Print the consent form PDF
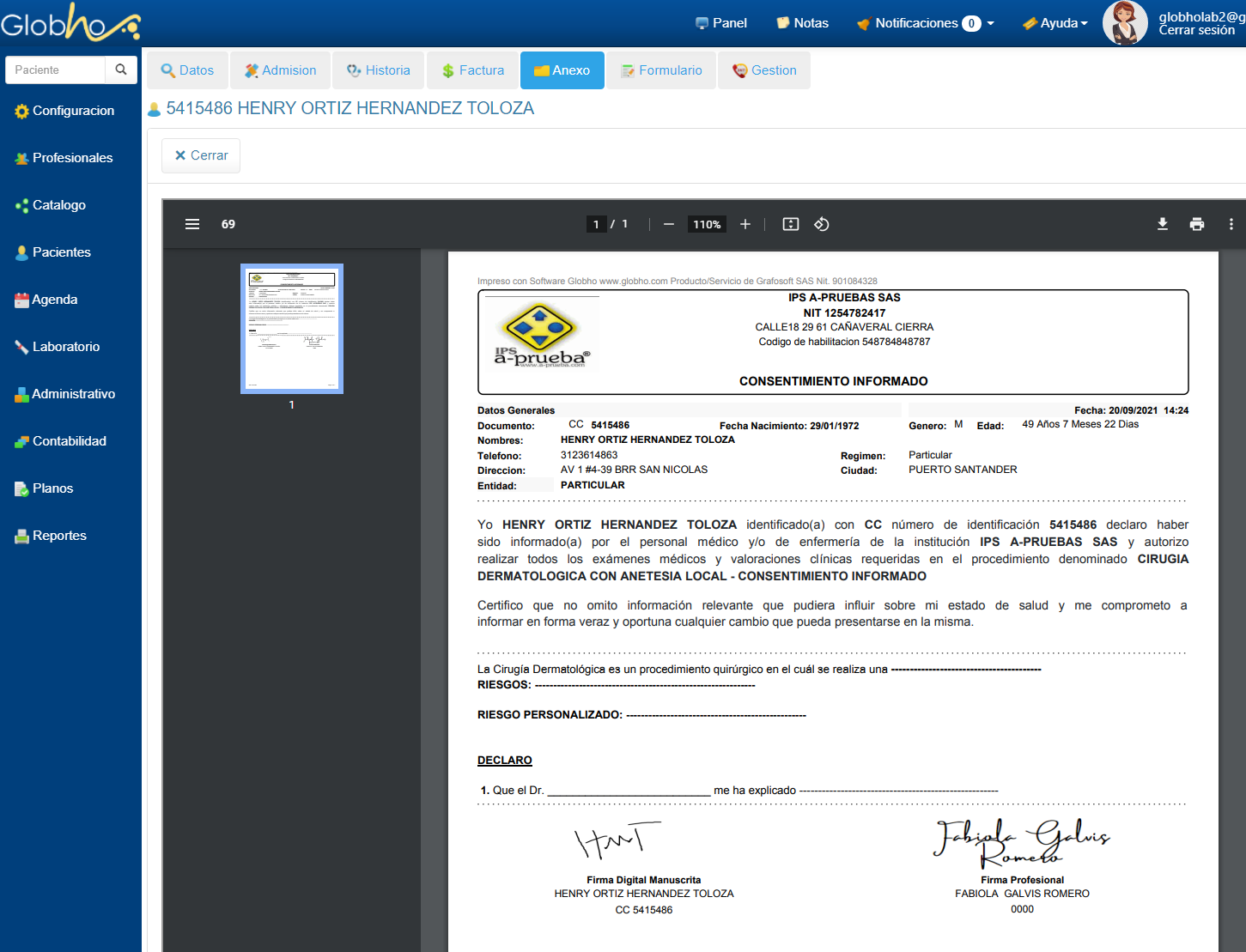This screenshot has height=952, width=1246. click(x=1196, y=224)
